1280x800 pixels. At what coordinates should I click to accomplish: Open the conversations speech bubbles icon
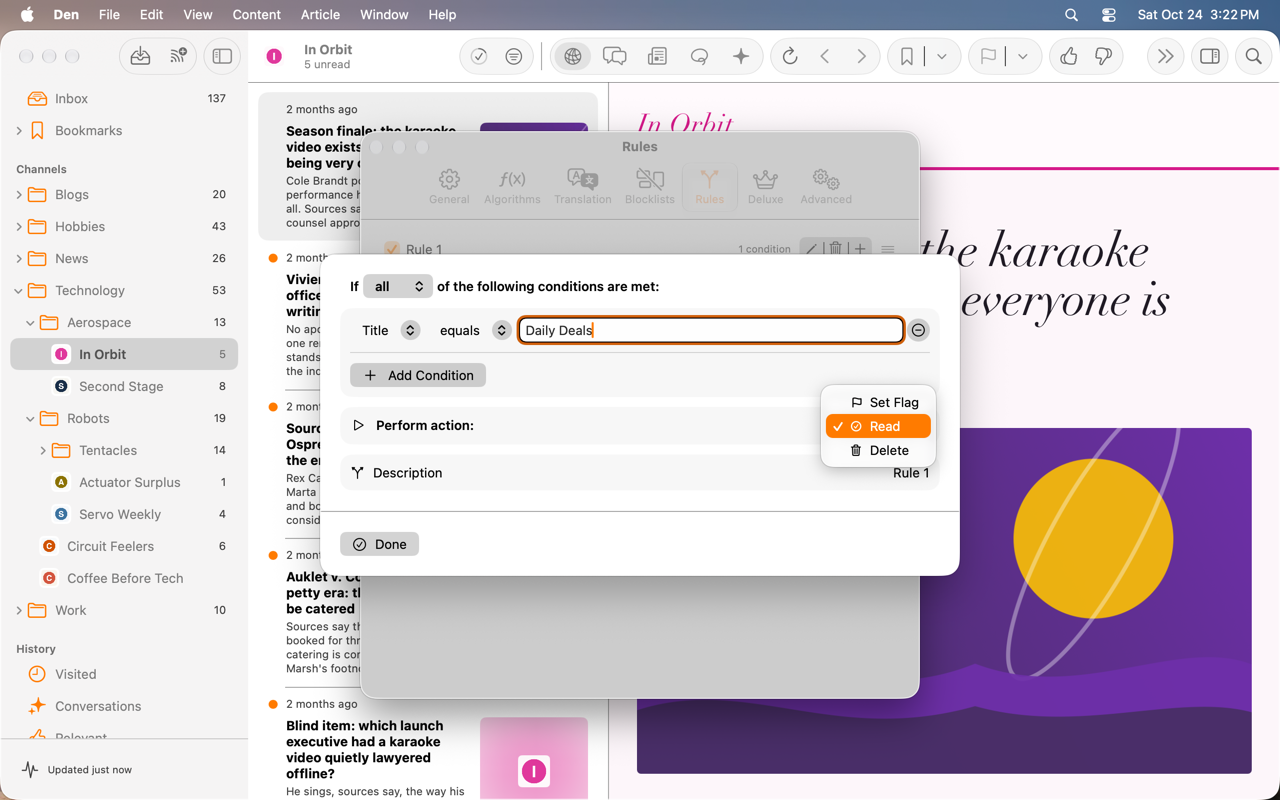click(615, 57)
